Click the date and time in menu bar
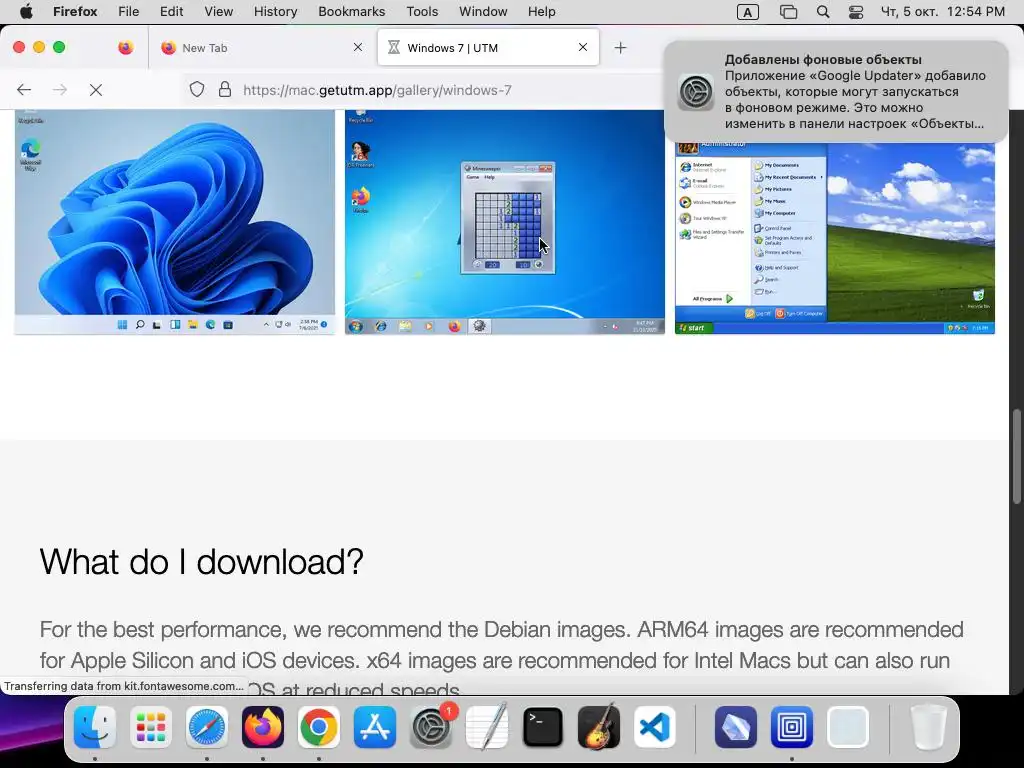The height and width of the screenshot is (768, 1024). (x=942, y=12)
